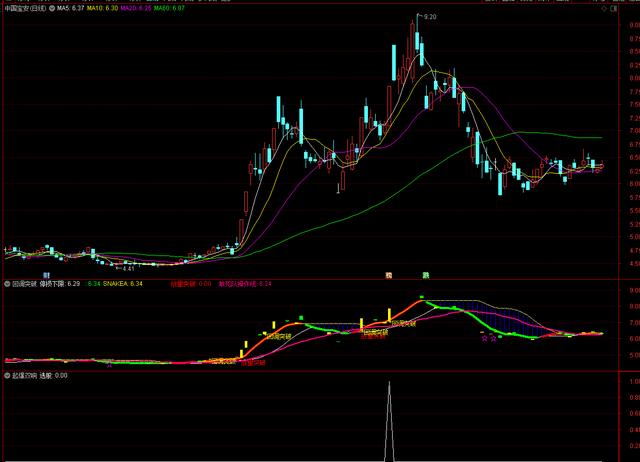Expand the 起爆双响 indicator panel menu
The width and height of the screenshot is (640, 462).
[7, 375]
